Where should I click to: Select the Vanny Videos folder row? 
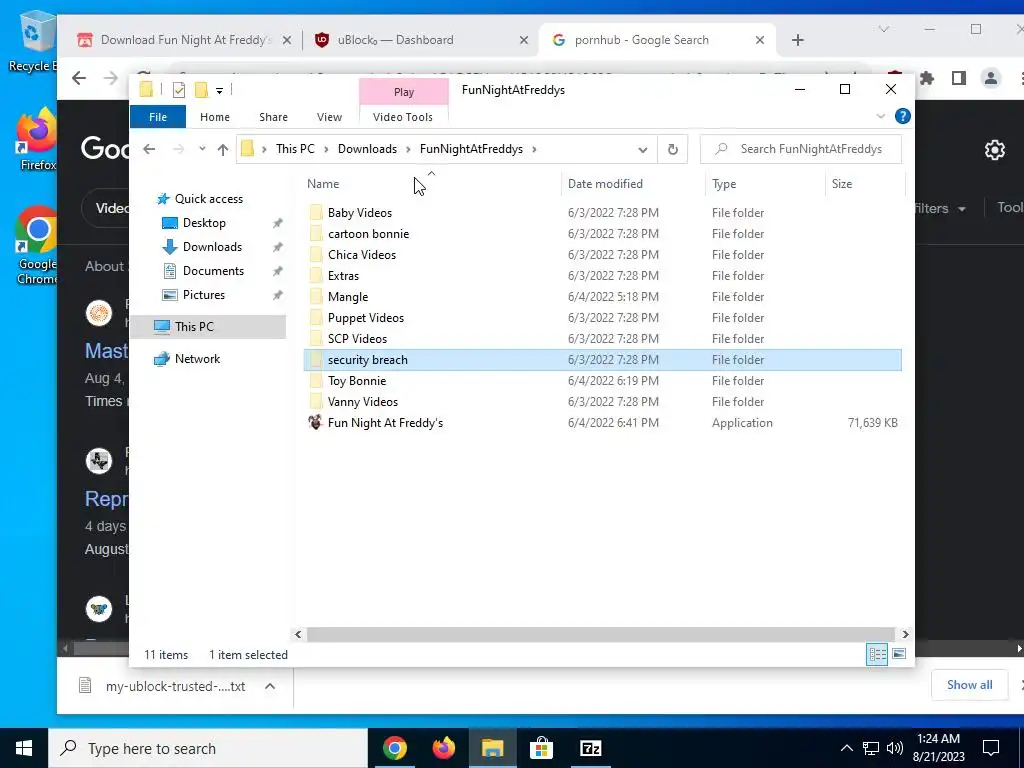pyautogui.click(x=603, y=402)
